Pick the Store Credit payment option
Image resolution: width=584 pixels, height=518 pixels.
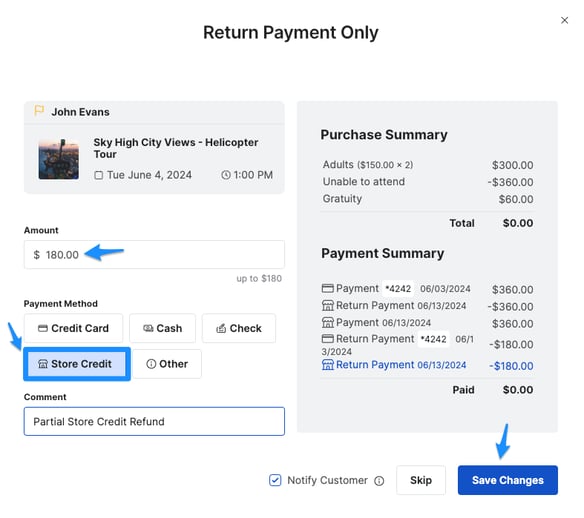(x=77, y=364)
